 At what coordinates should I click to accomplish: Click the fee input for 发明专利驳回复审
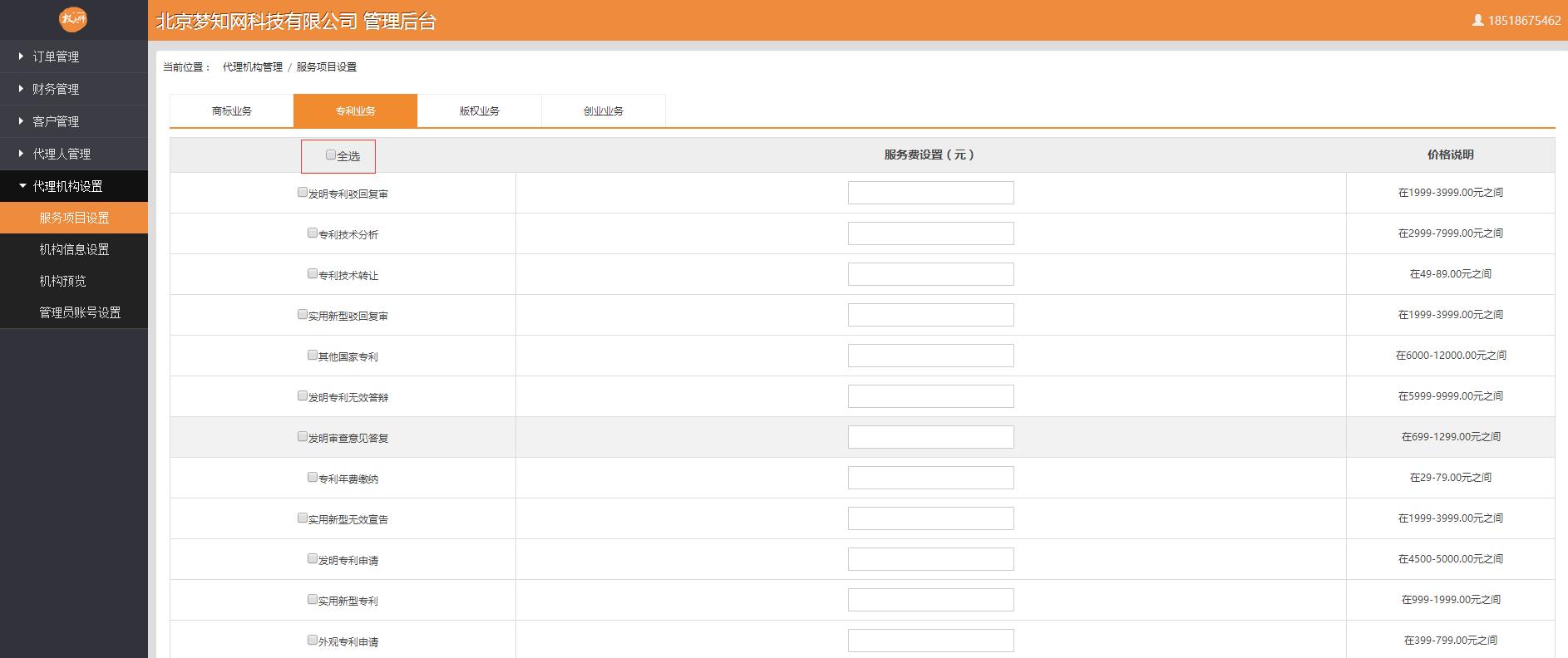[x=931, y=193]
